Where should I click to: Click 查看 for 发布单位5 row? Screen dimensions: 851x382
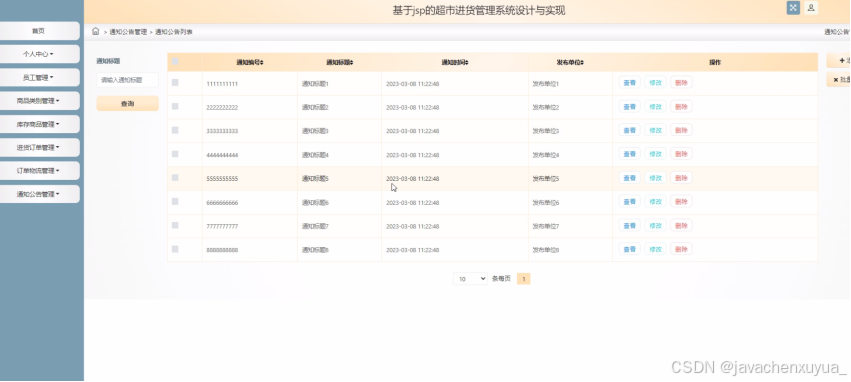click(630, 178)
